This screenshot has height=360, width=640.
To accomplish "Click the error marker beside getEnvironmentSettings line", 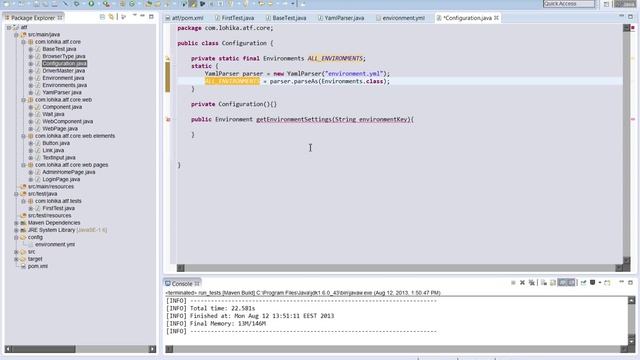I will tap(168, 120).
